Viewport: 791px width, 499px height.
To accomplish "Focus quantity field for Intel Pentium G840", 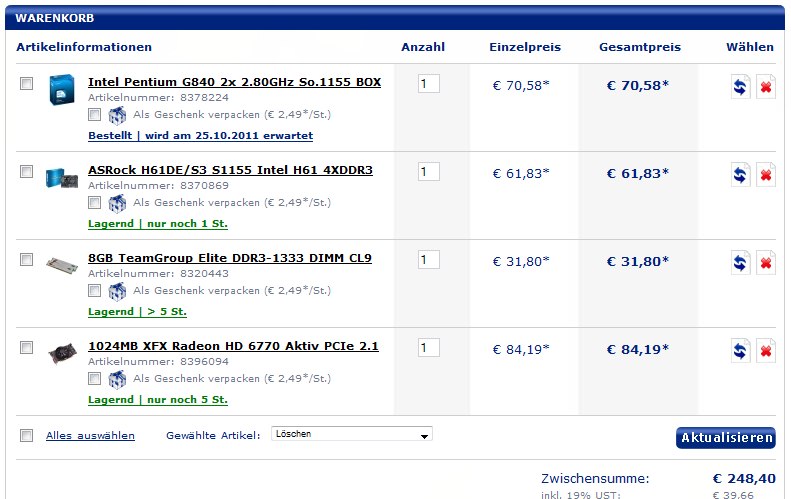I will (429, 84).
